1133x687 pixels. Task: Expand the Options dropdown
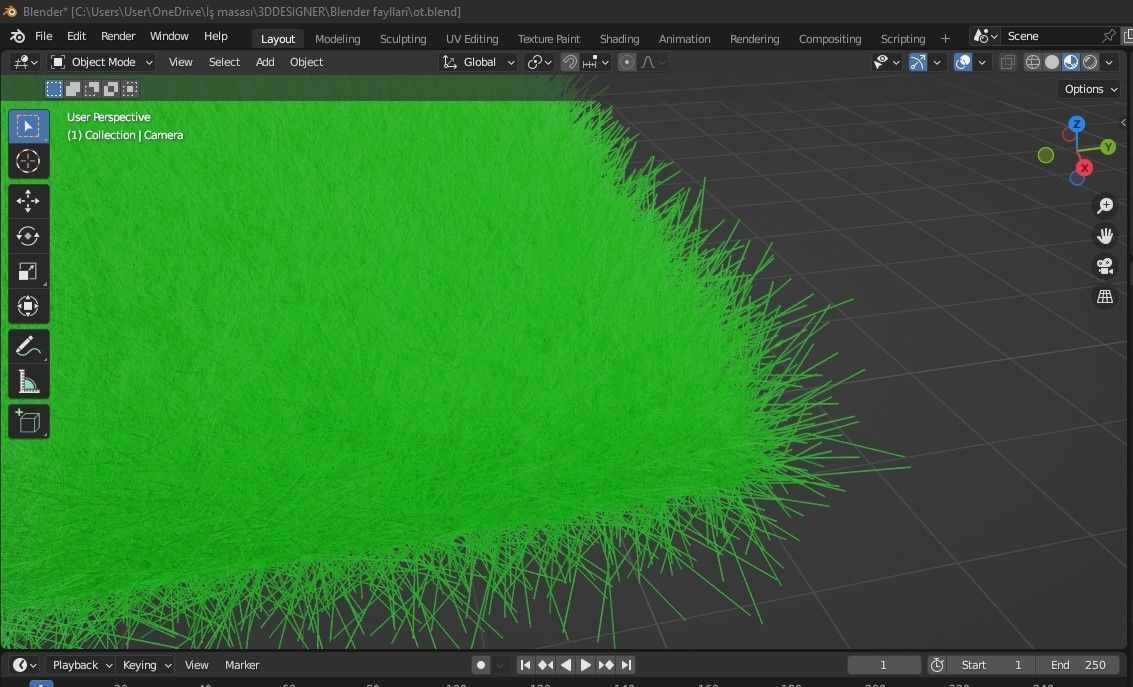(1090, 89)
